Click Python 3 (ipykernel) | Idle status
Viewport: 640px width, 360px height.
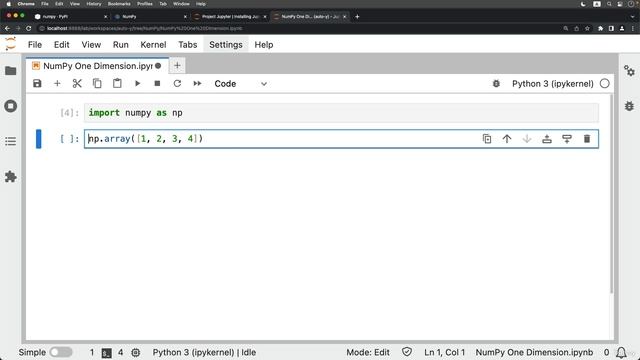coord(204,352)
